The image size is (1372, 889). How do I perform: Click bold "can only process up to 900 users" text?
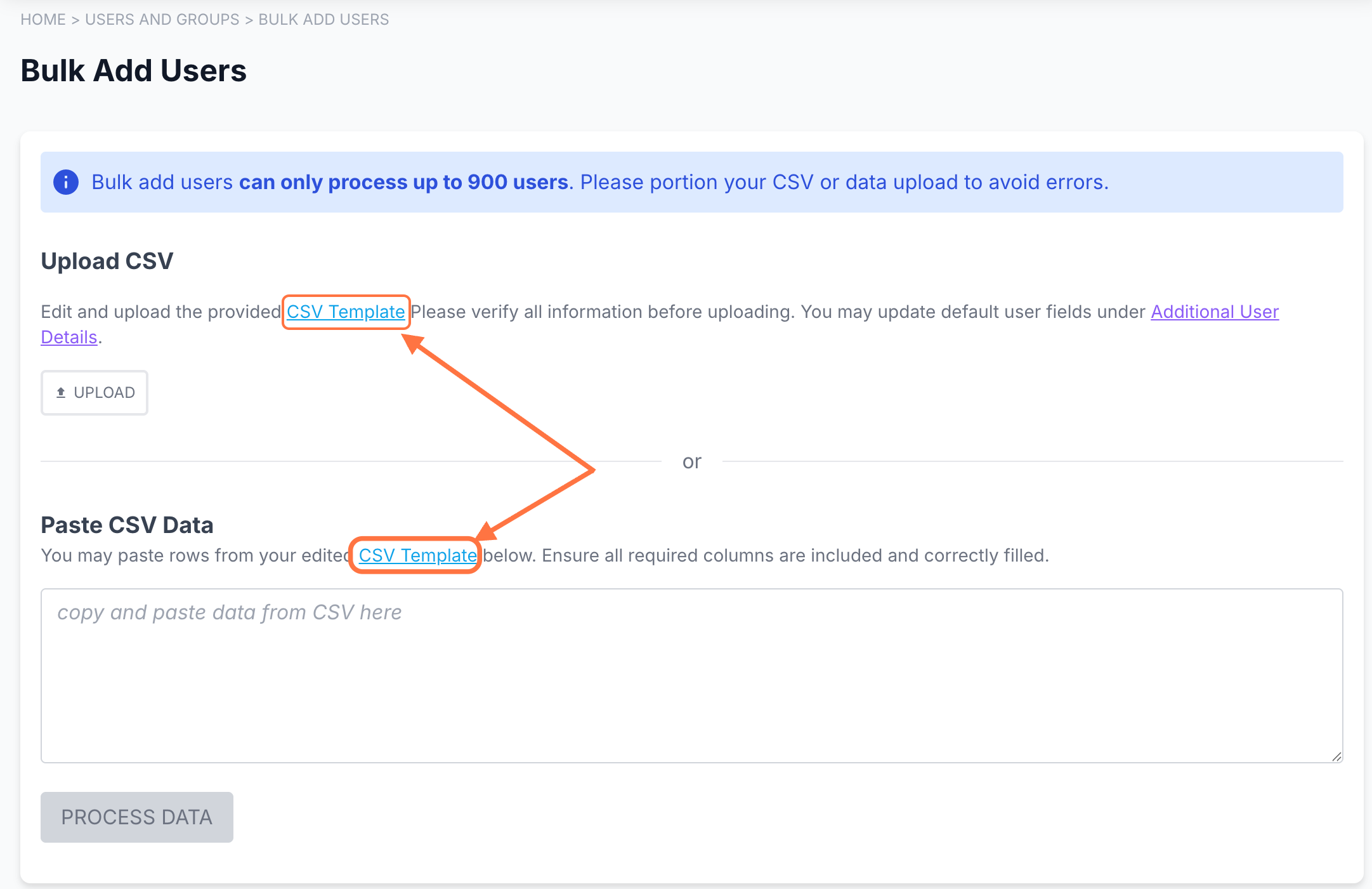point(403,182)
